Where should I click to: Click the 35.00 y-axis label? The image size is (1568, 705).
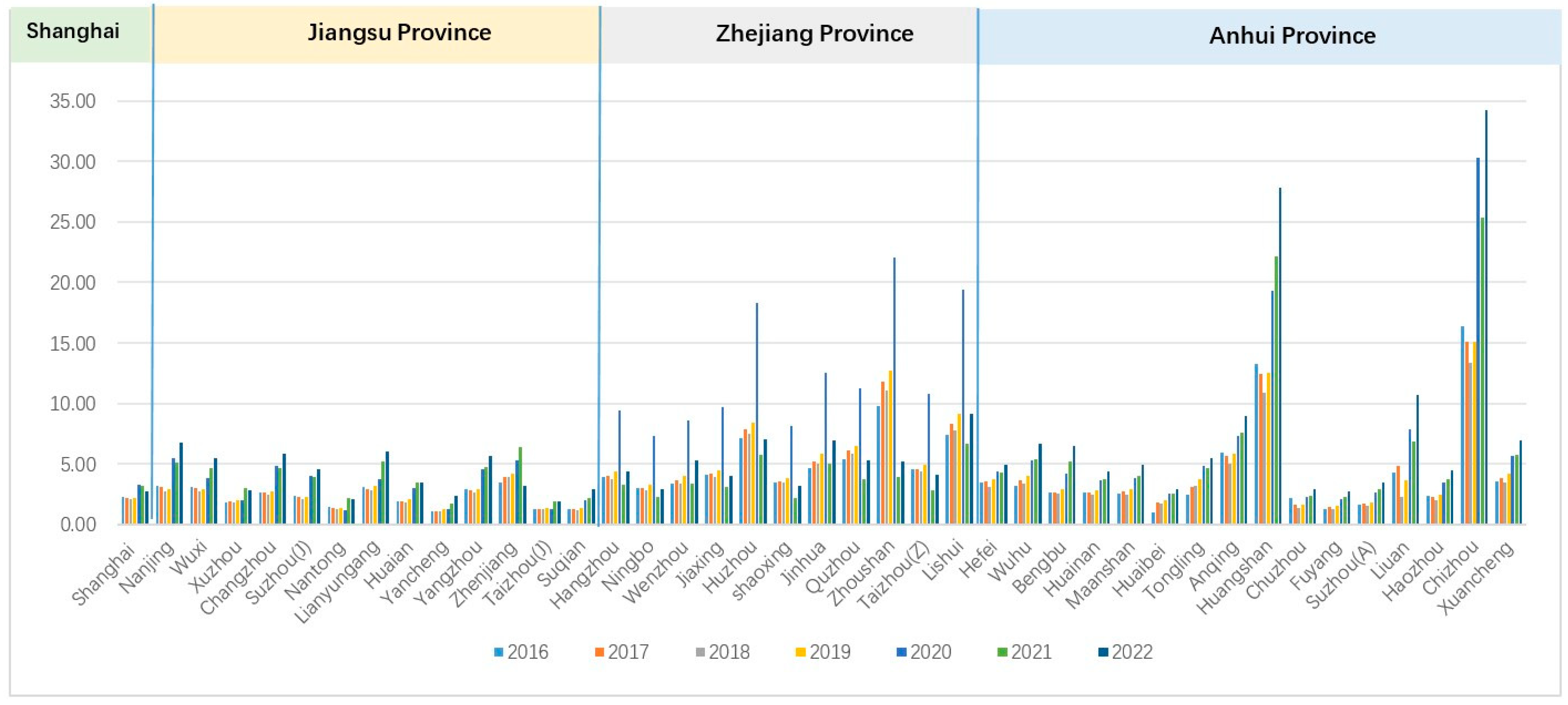[x=73, y=101]
